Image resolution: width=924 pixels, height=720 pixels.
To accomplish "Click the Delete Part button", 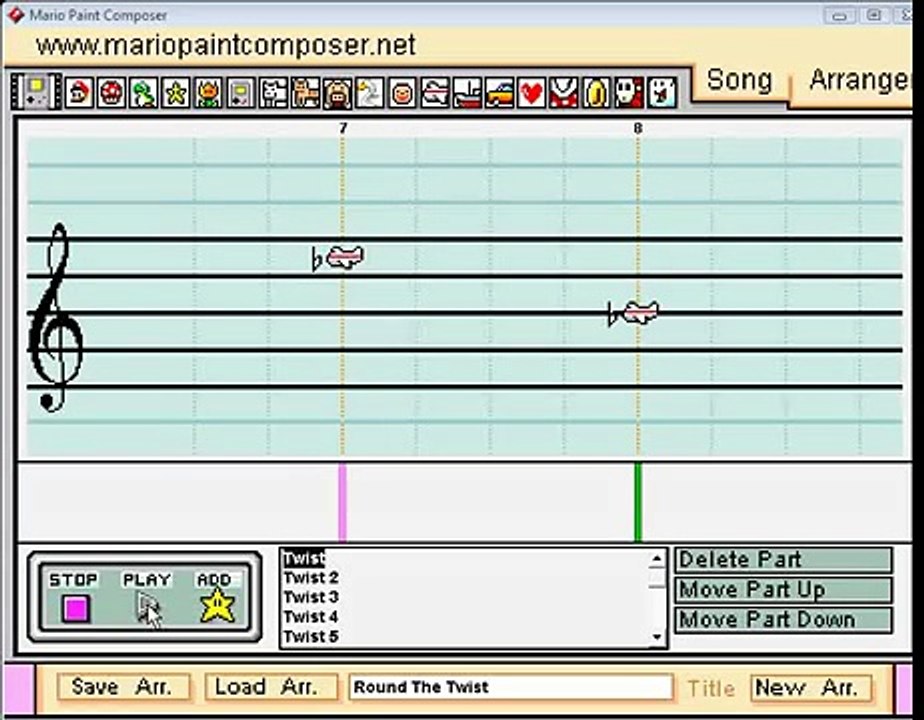I will point(783,560).
